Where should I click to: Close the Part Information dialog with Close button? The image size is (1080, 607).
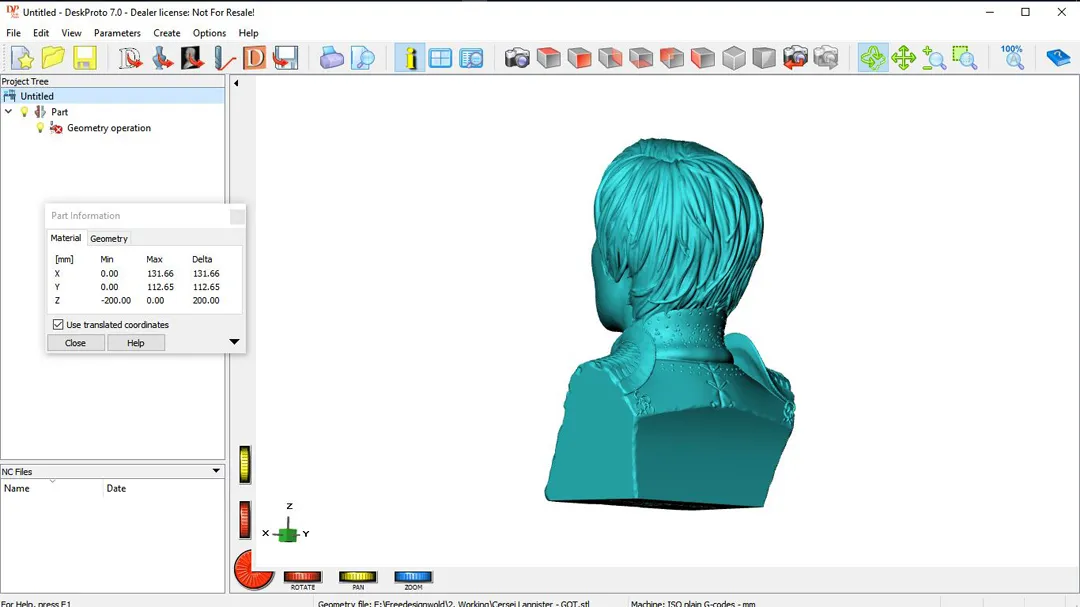coord(76,343)
